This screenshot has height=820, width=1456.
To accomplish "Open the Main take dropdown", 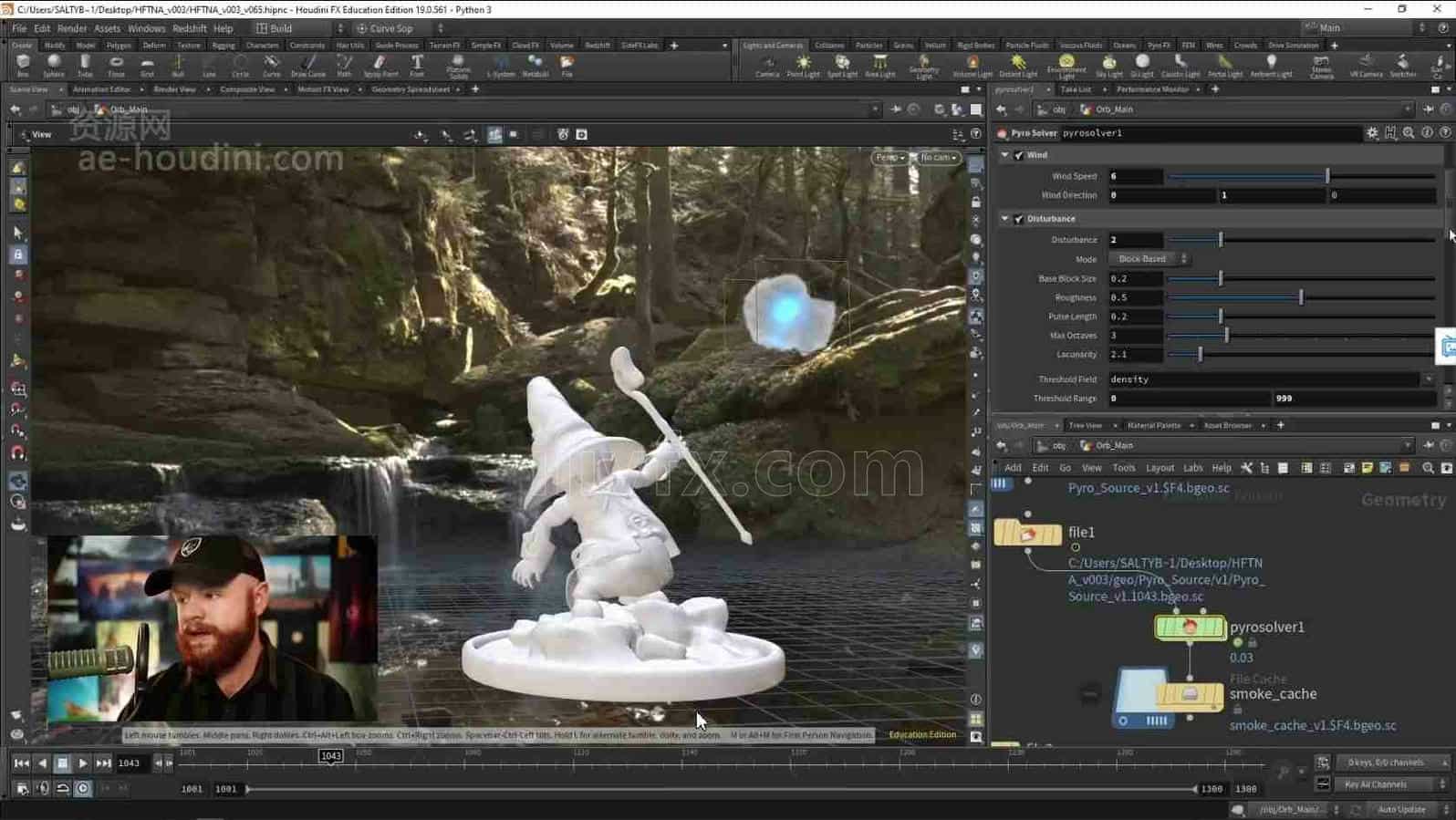I will pyautogui.click(x=1363, y=28).
